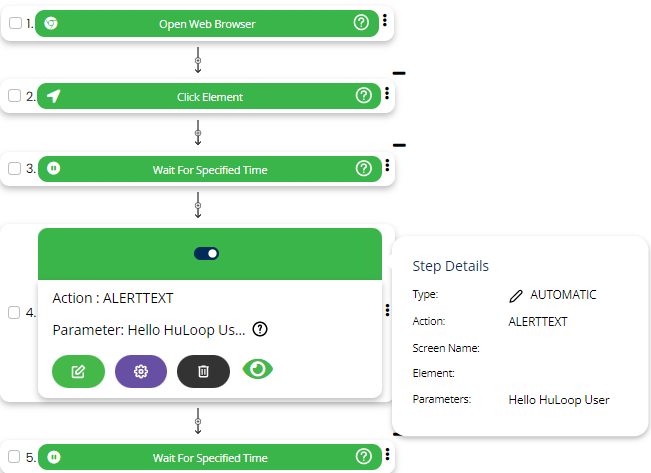Open kebab menu for step 4 ALERTTEXT

(x=386, y=311)
